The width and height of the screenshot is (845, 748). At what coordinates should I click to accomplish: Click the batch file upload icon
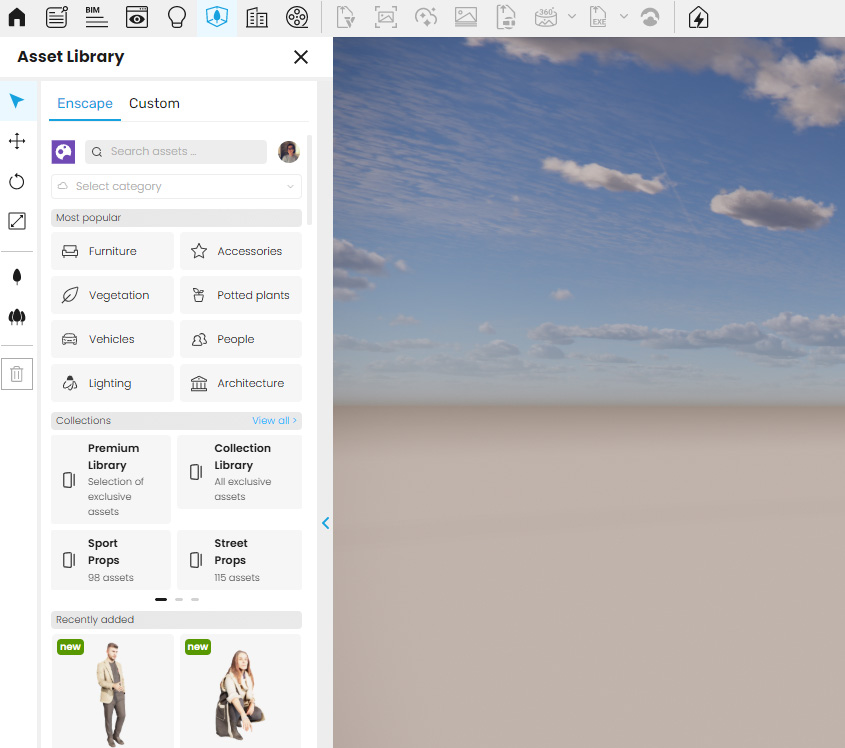pyautogui.click(x=505, y=17)
